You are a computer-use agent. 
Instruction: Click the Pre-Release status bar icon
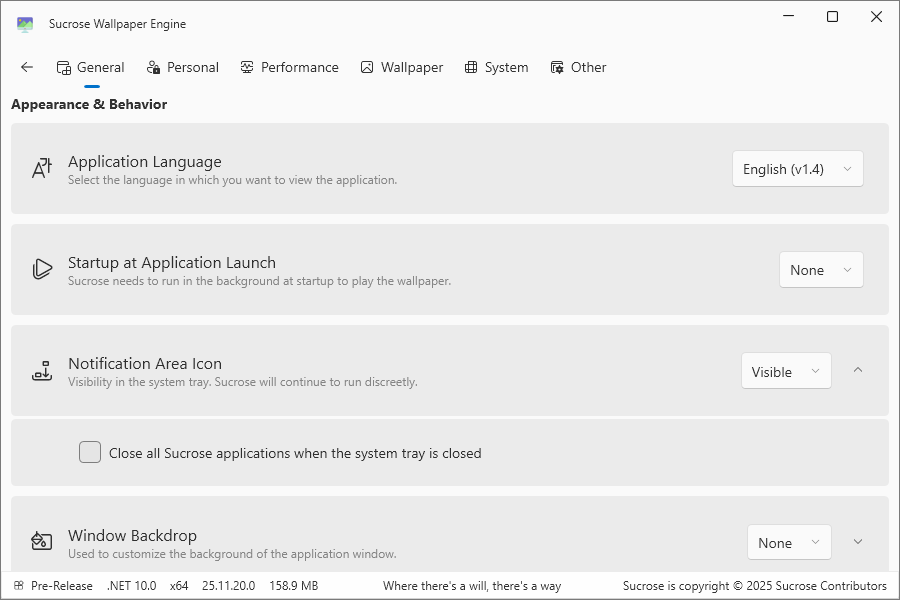(x=18, y=586)
